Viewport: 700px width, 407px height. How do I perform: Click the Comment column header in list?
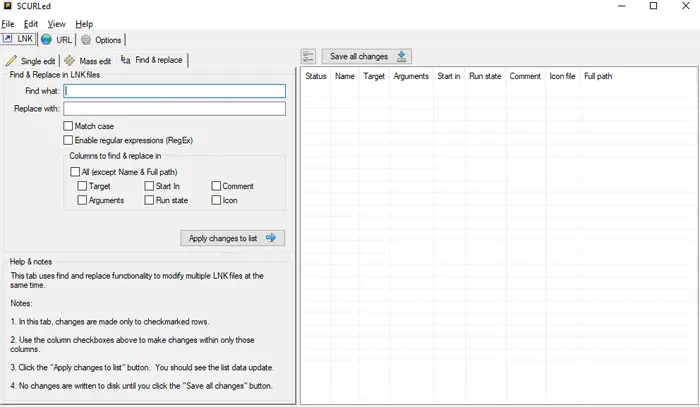click(525, 76)
